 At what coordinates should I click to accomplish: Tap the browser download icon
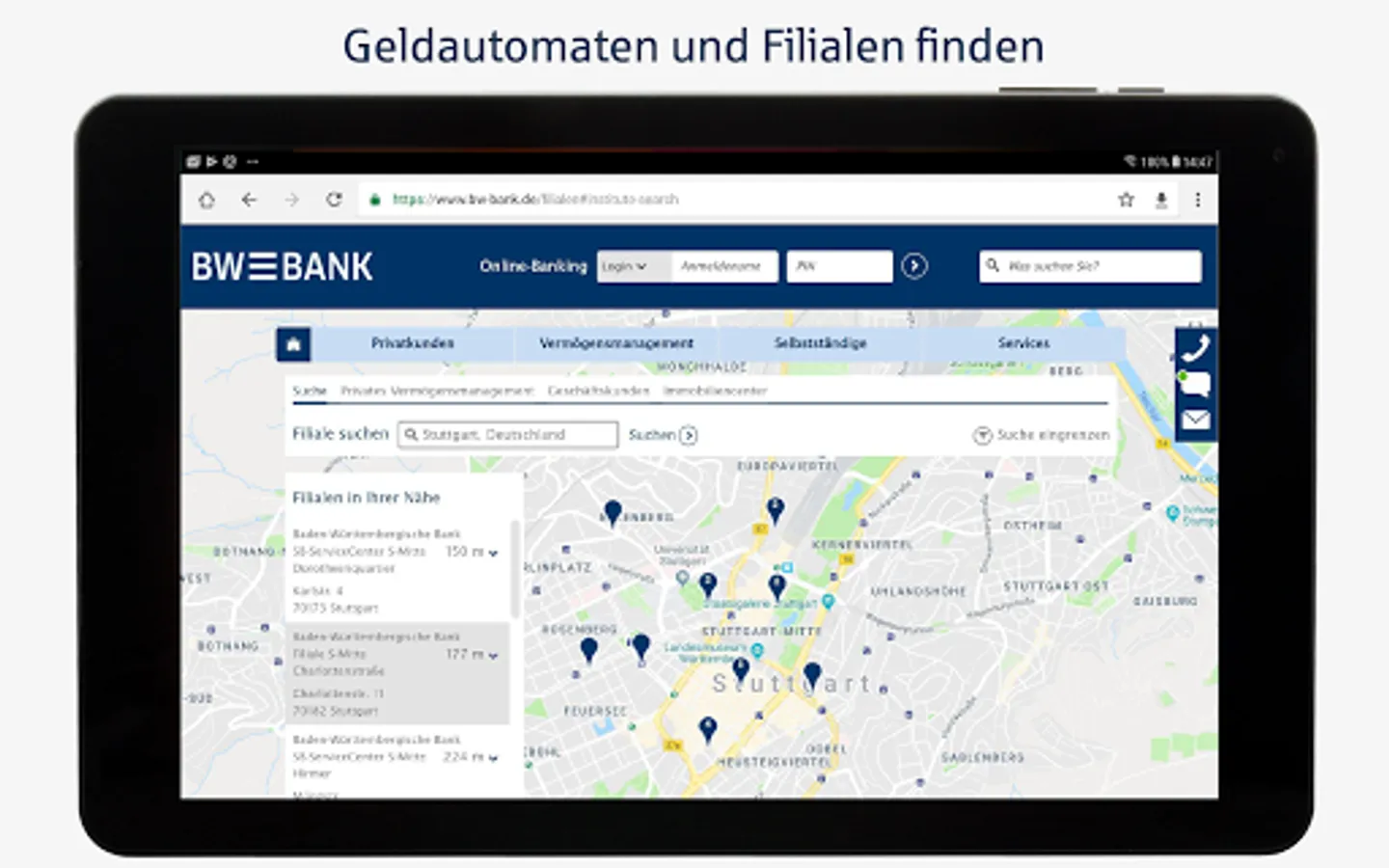(1161, 200)
